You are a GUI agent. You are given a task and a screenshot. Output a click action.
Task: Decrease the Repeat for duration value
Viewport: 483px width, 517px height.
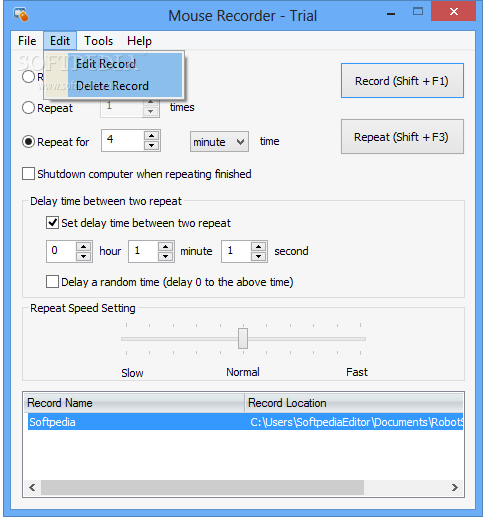click(152, 145)
